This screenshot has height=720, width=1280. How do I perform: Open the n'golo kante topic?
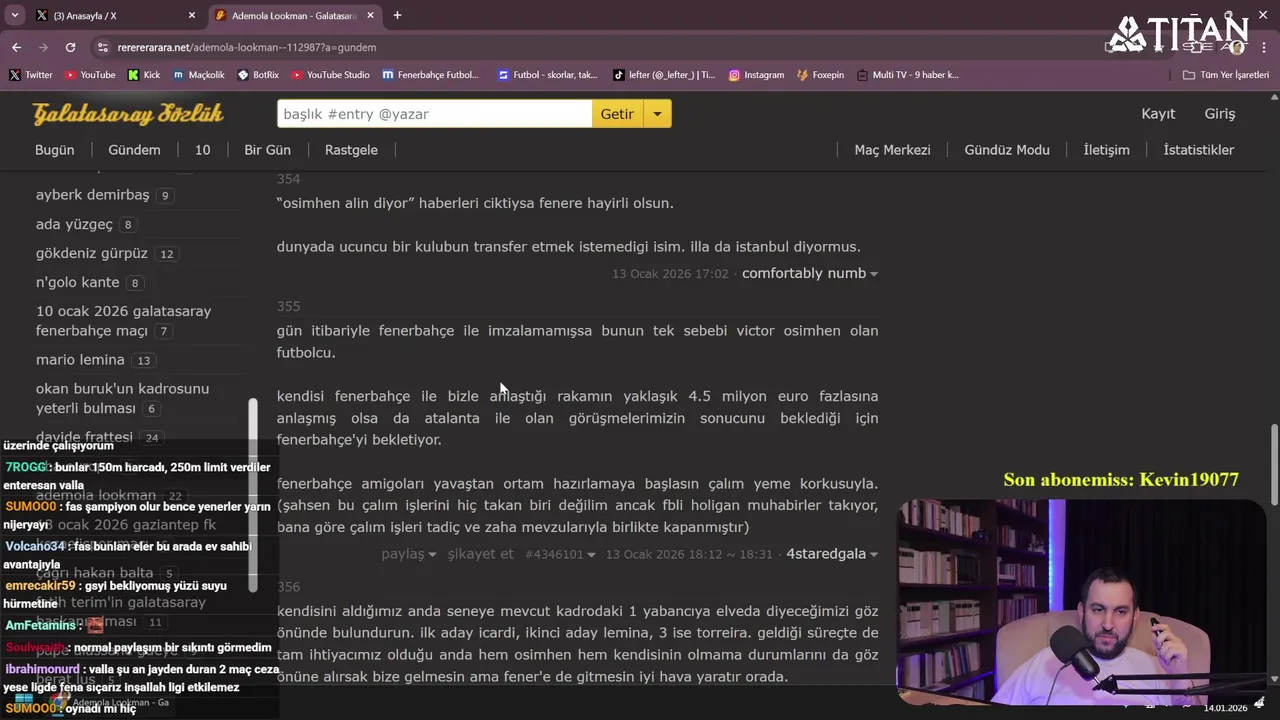(x=77, y=282)
